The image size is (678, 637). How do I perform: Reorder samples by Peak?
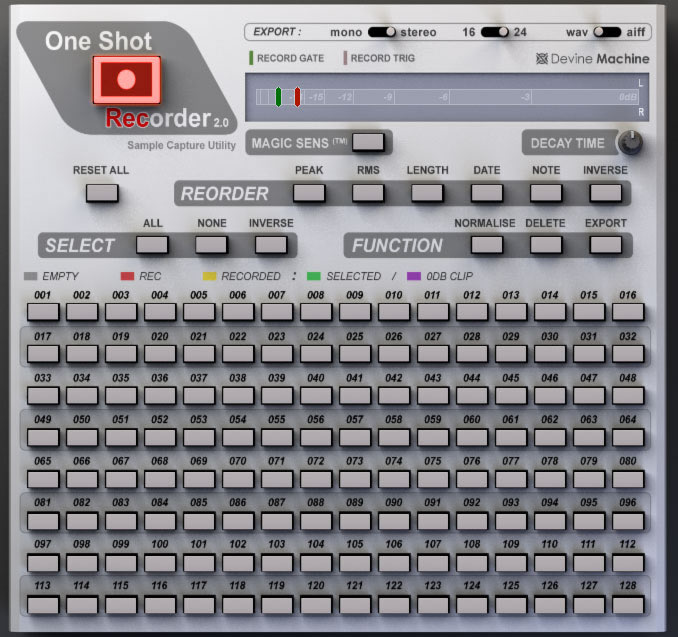coord(309,193)
